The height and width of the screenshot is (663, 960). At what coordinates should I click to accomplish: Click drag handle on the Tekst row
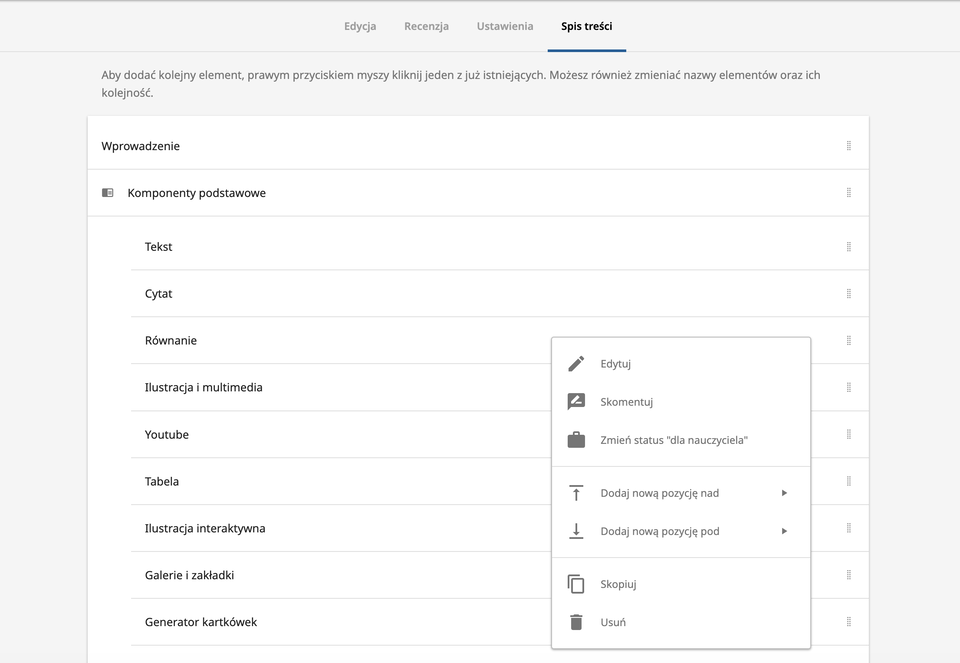coord(848,247)
